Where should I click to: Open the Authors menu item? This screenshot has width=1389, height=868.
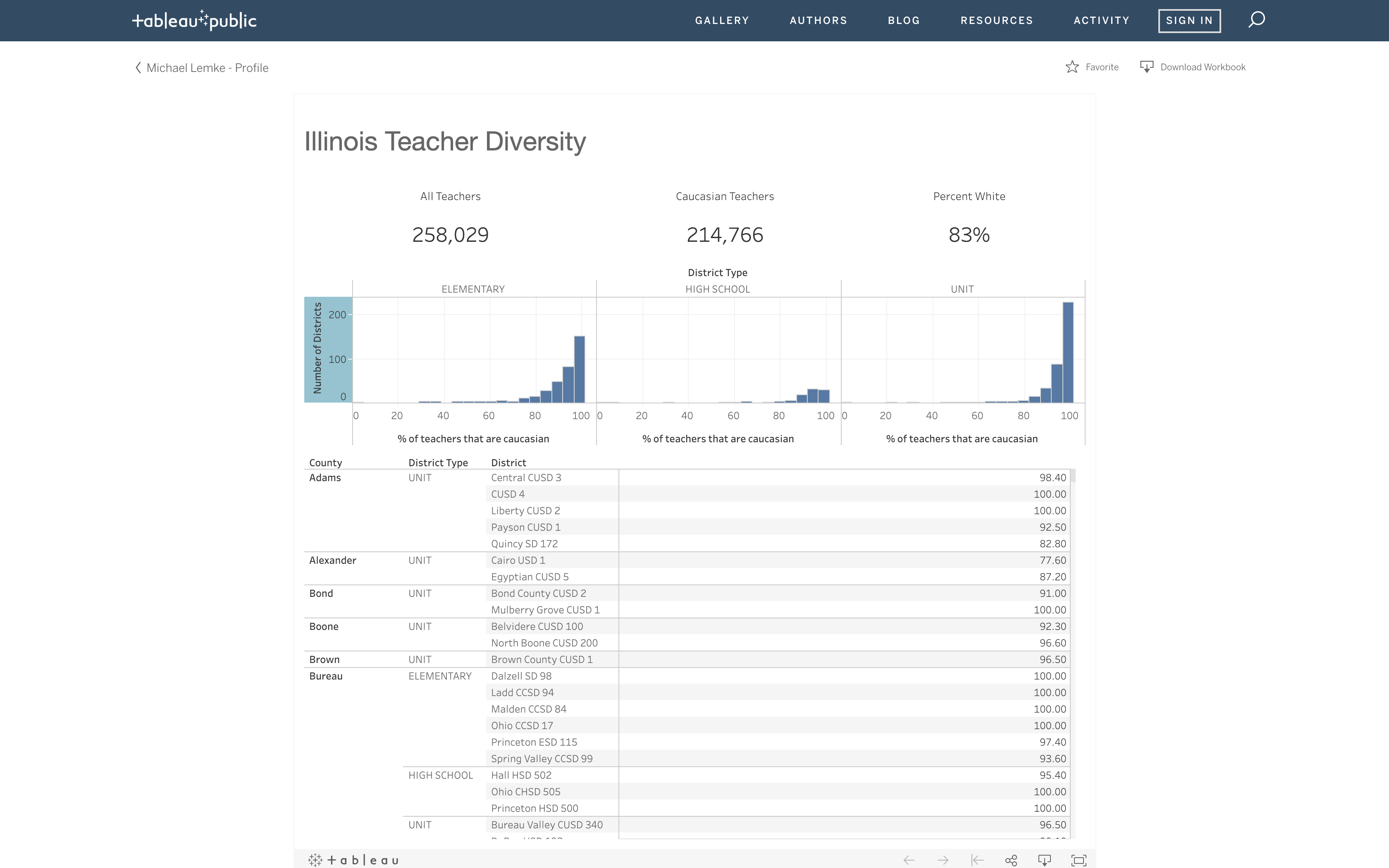(x=819, y=21)
